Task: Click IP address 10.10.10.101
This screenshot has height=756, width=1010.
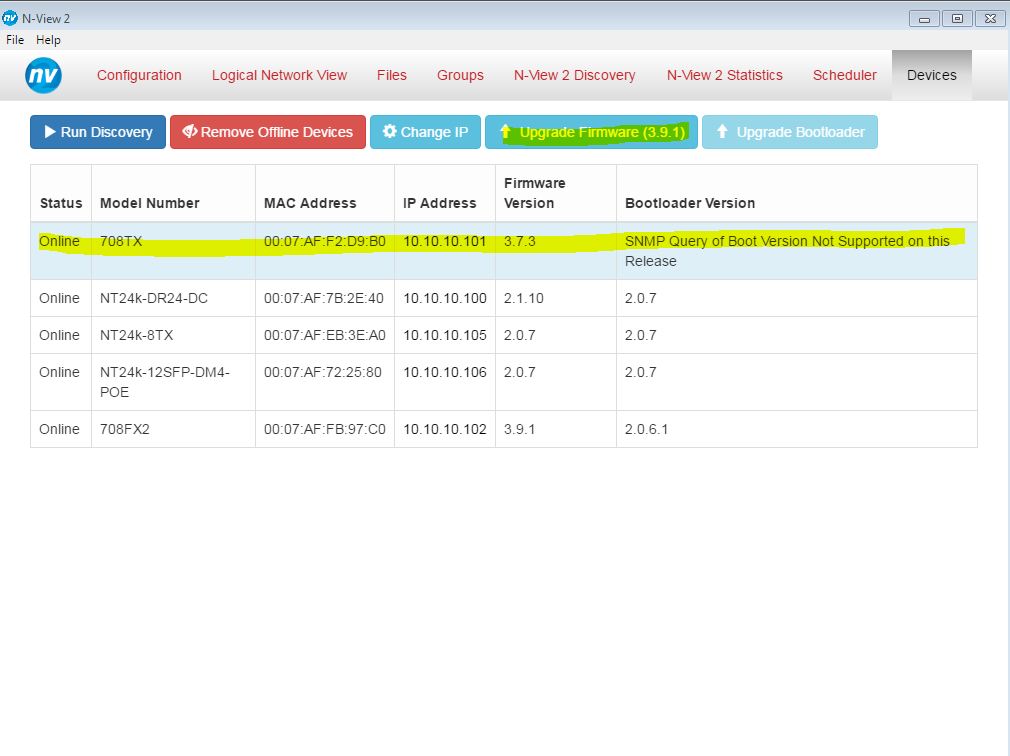Action: (444, 241)
